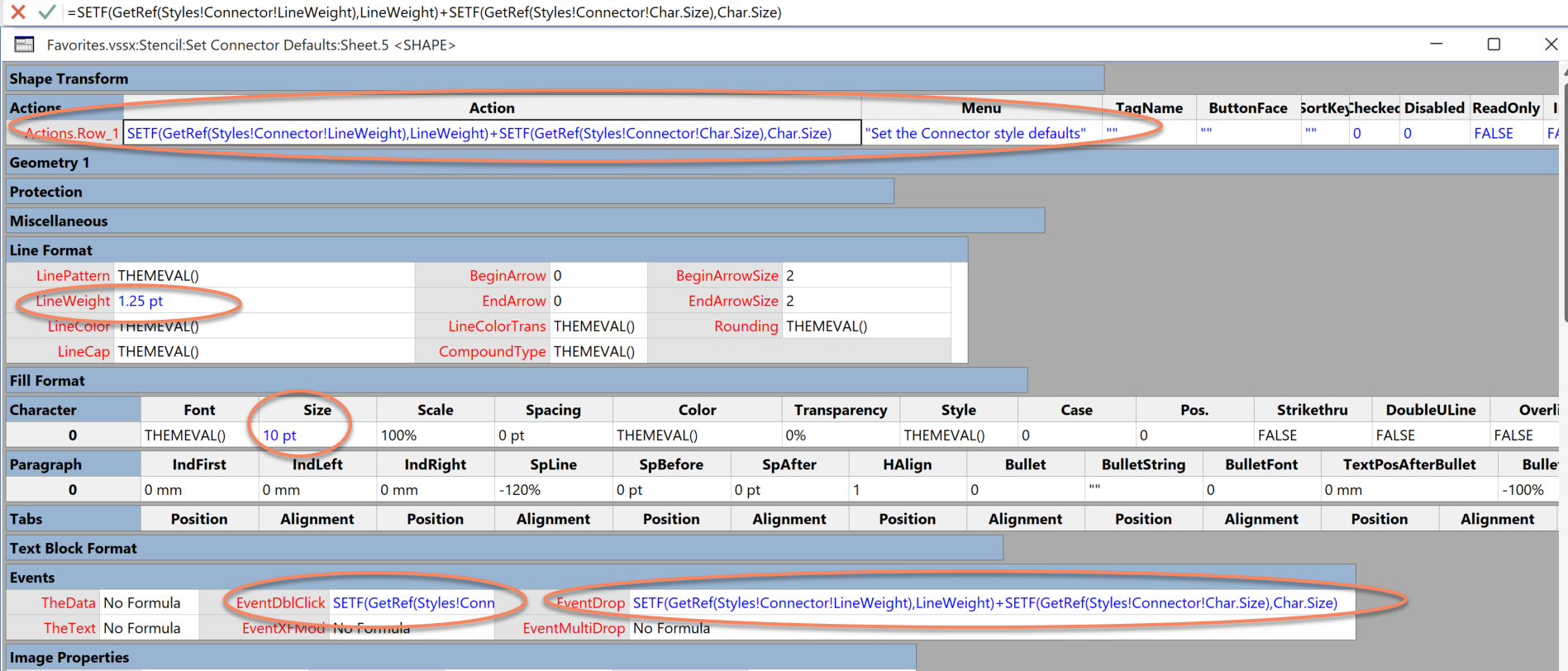The image size is (1568, 671).
Task: Select Character Color THEMEVAL() cell
Action: tap(698, 435)
